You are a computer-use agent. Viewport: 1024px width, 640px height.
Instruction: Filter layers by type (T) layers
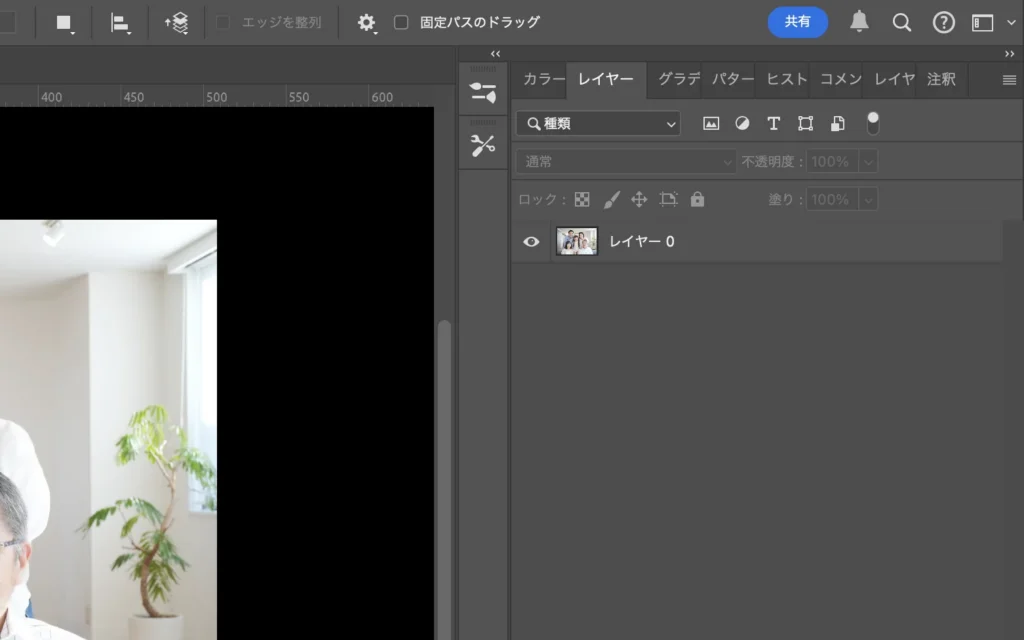[x=773, y=124]
